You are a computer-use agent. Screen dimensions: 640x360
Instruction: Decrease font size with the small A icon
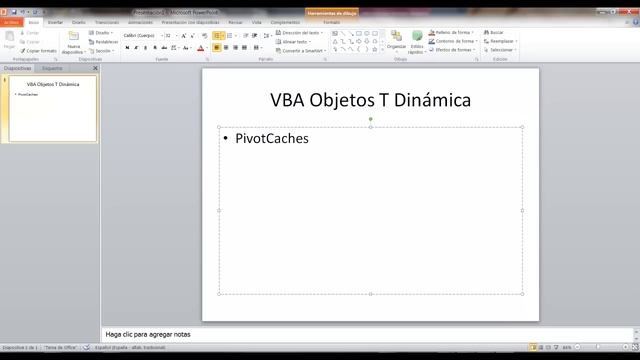(193, 36)
